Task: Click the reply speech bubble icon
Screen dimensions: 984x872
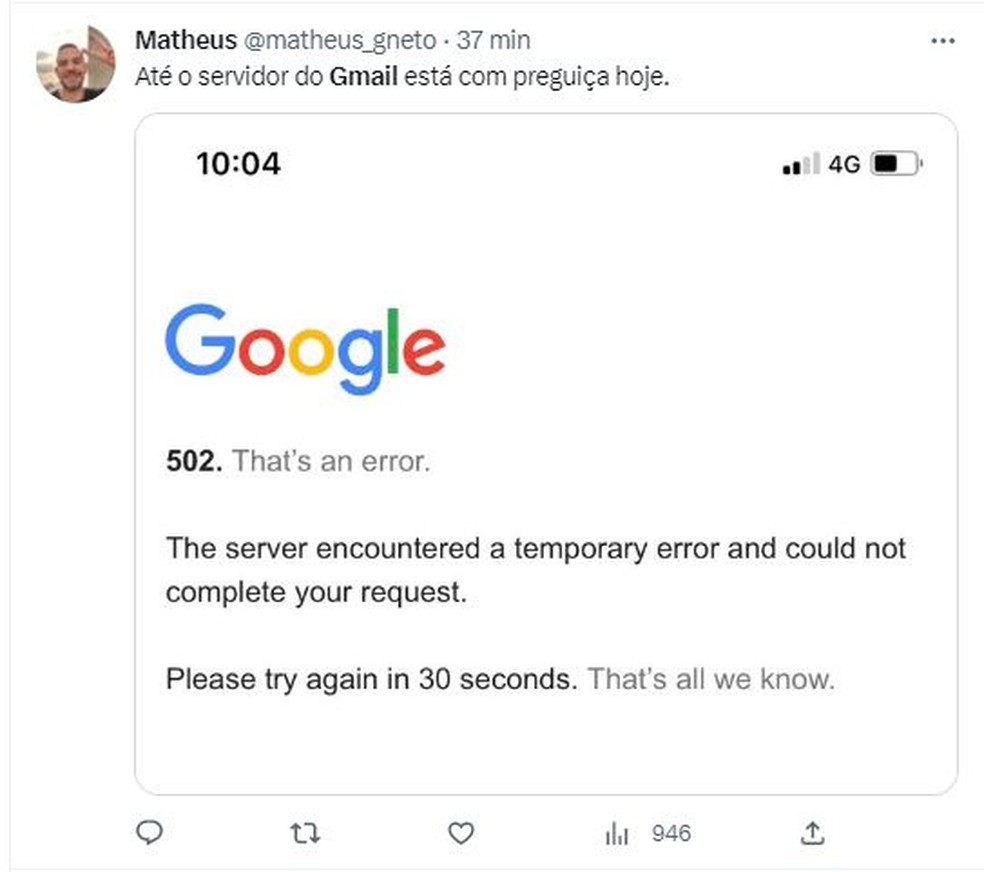Action: [x=149, y=833]
